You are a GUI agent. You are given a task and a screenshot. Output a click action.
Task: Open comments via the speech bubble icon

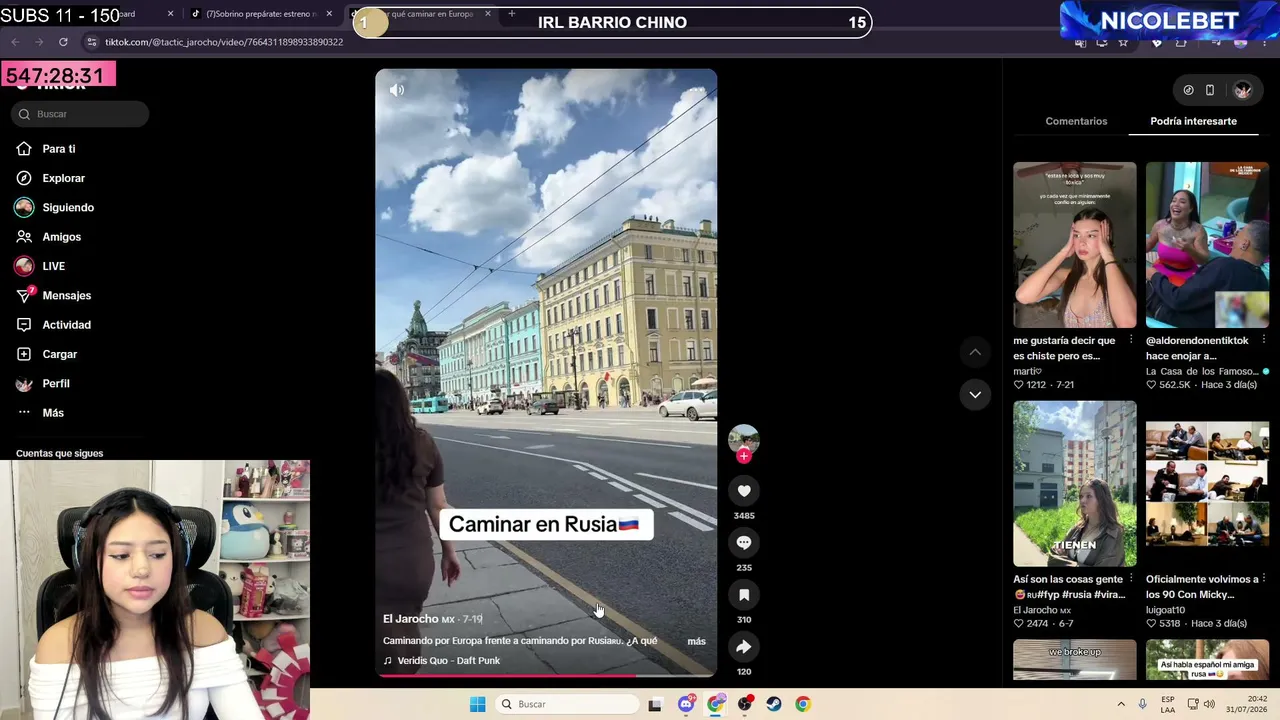pos(744,543)
